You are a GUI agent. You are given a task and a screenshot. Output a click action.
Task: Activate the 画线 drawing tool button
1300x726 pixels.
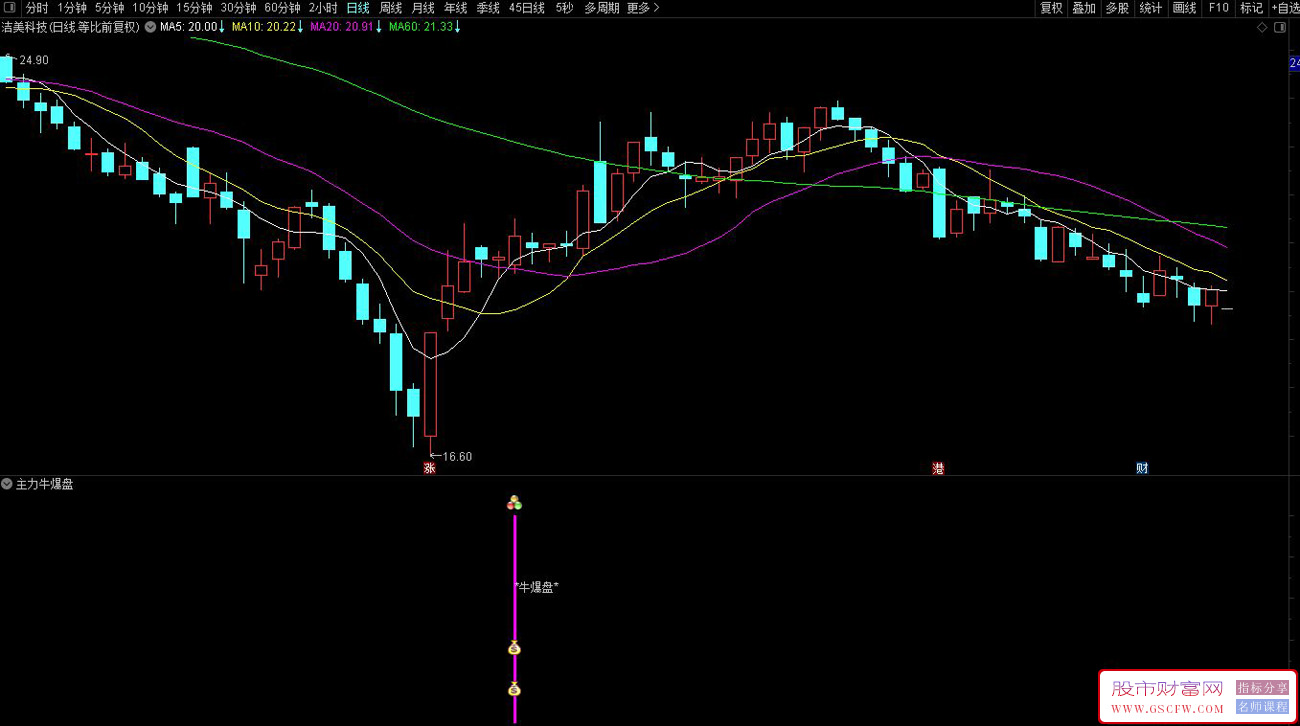tap(1184, 8)
